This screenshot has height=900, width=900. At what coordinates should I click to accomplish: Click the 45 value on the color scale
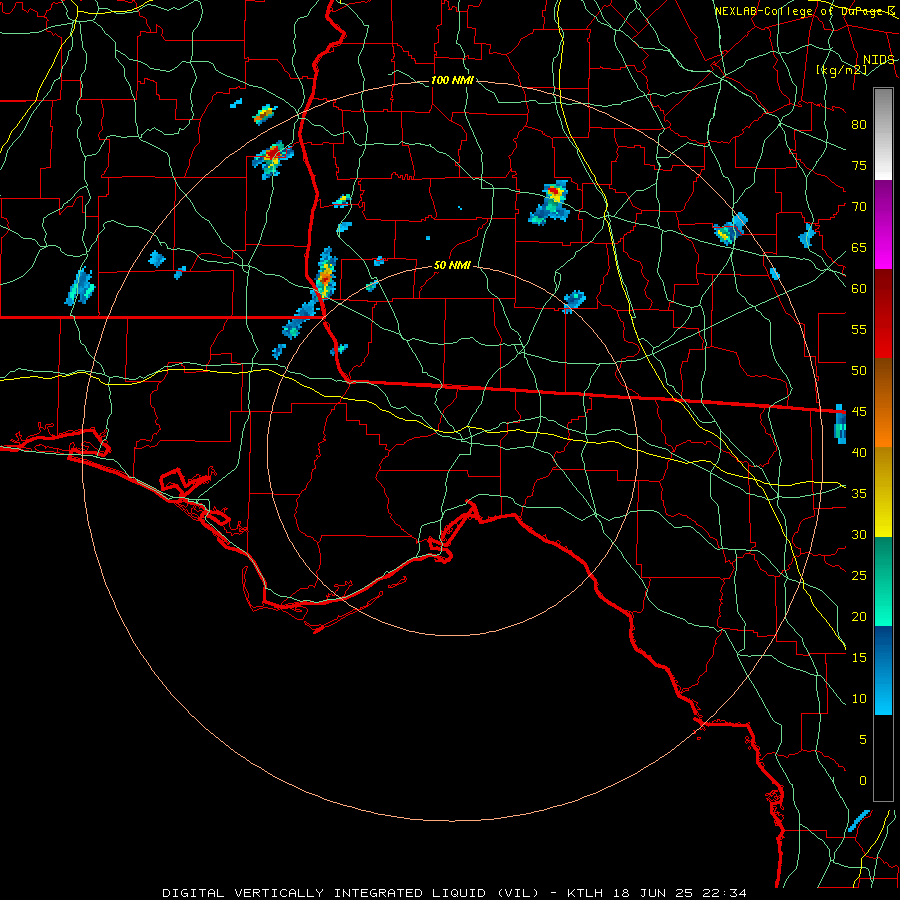(x=859, y=411)
